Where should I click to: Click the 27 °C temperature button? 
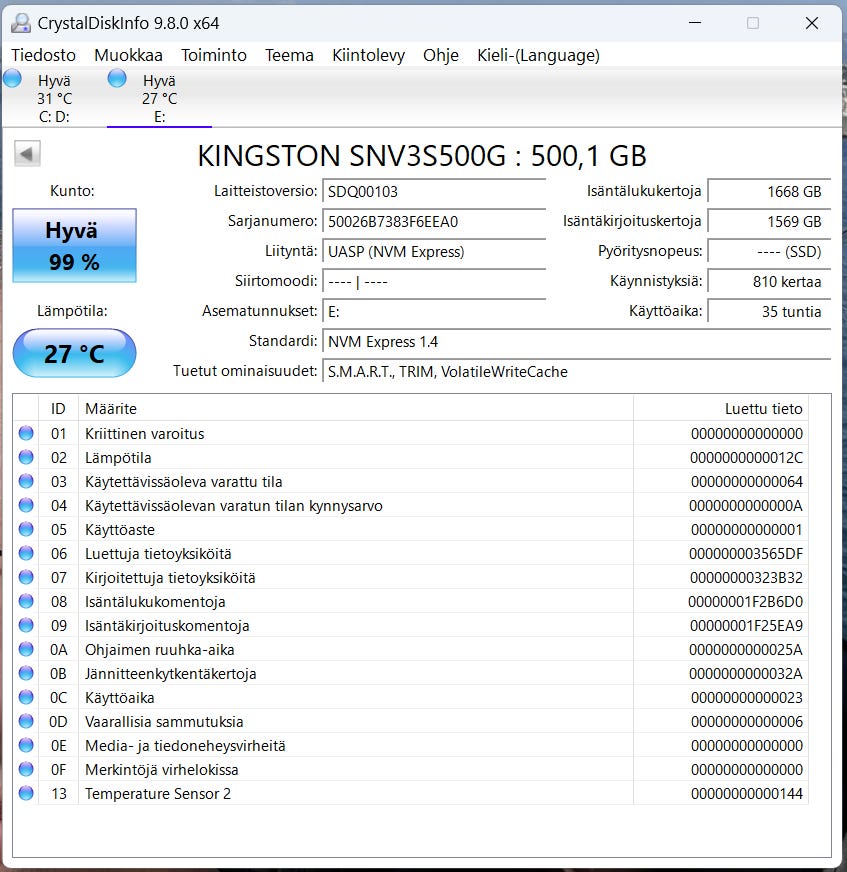tap(74, 354)
